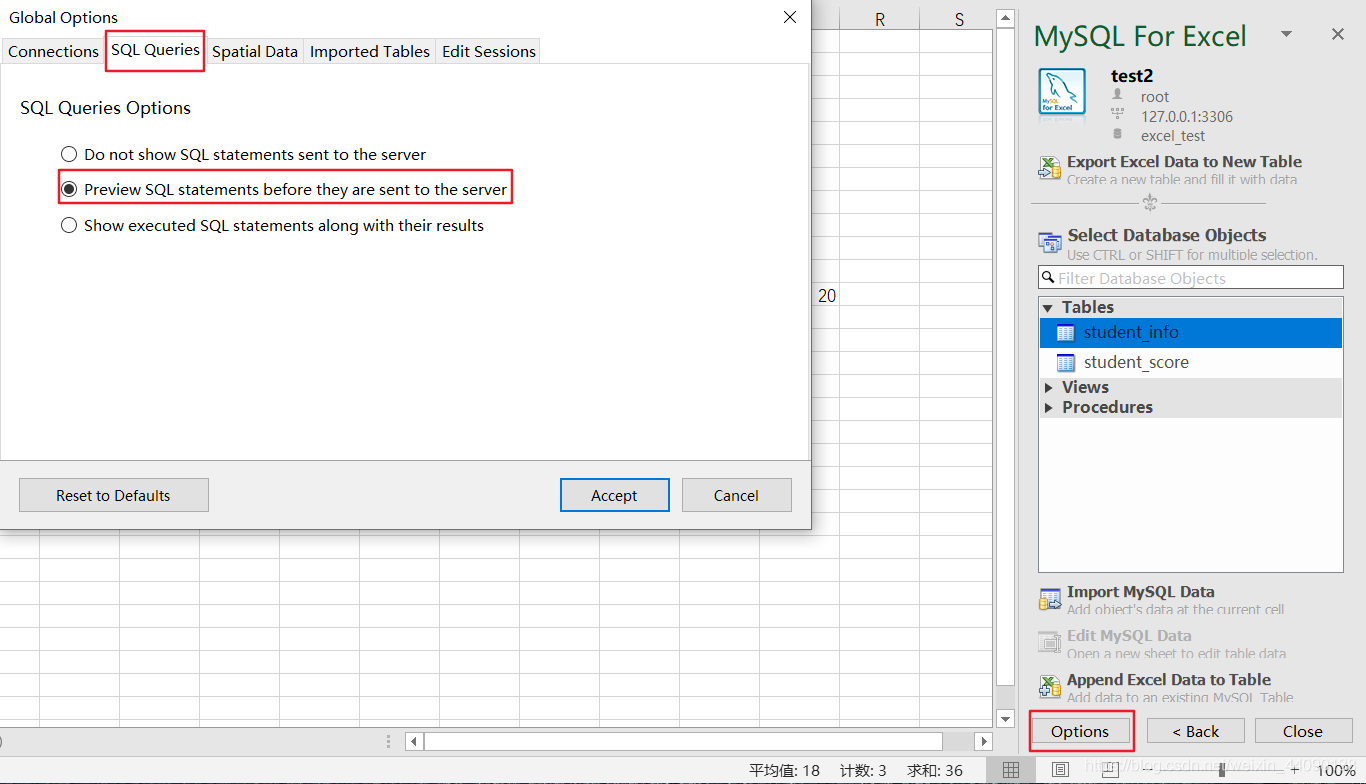Select the student_info table
Screen dimensions: 1366x784
tap(1191, 332)
